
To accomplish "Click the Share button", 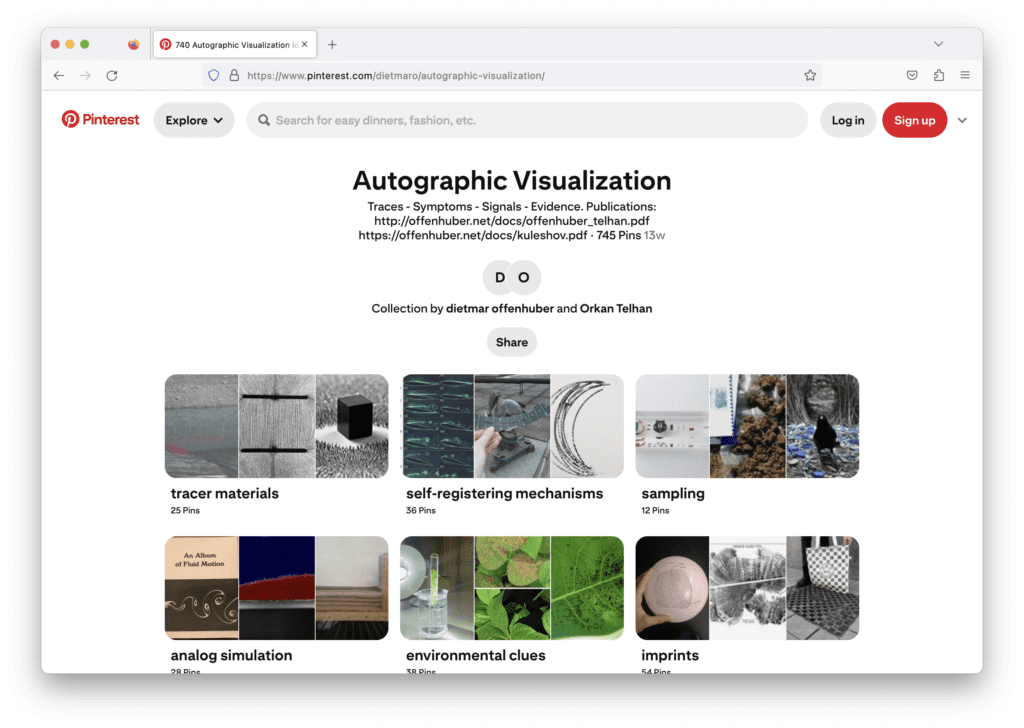I will 511,341.
